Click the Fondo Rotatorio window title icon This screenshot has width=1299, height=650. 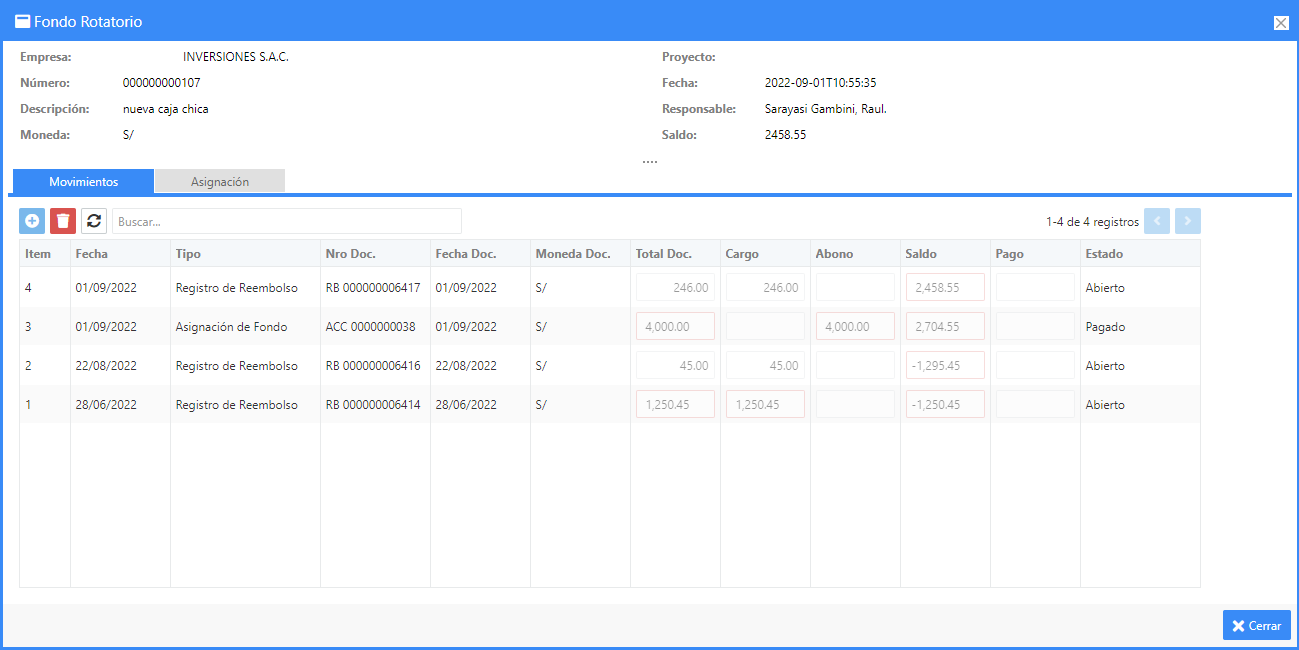click(x=22, y=21)
